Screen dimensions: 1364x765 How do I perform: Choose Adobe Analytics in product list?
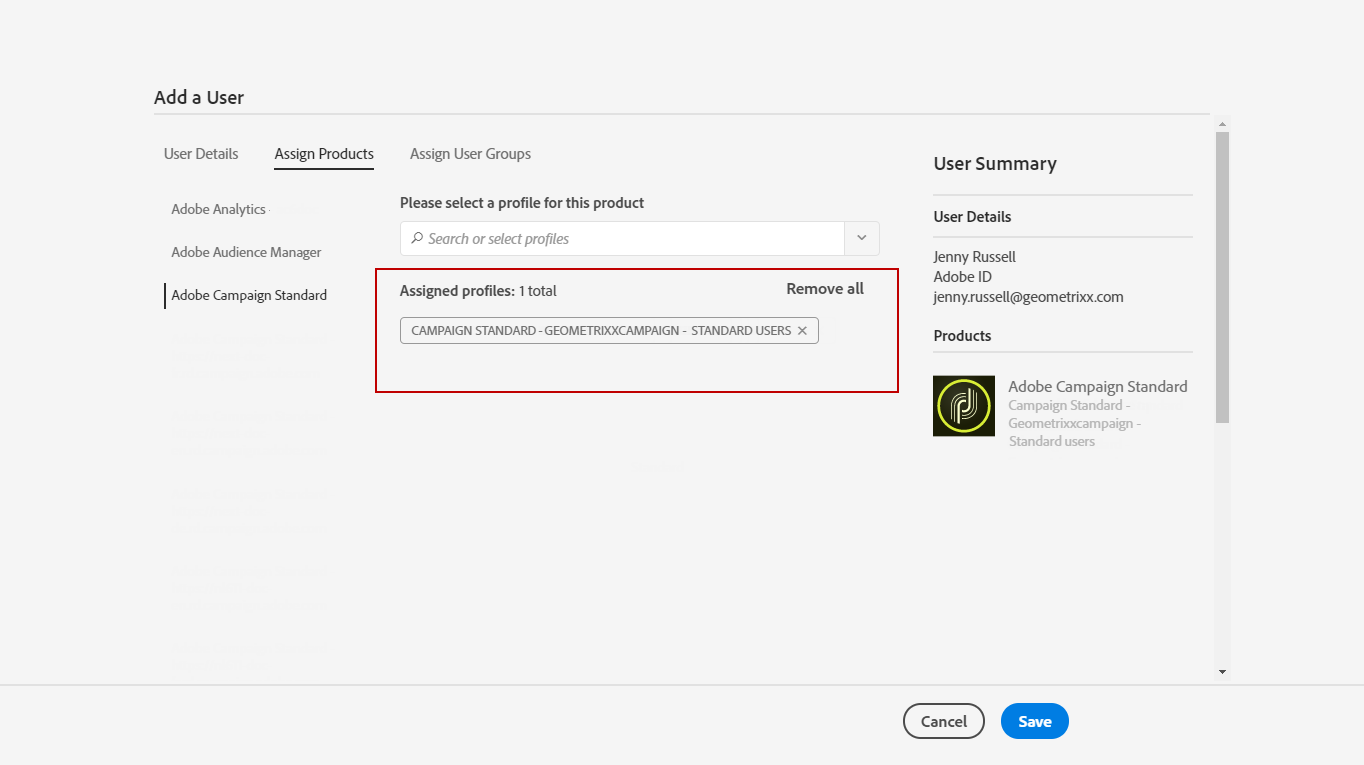(218, 209)
